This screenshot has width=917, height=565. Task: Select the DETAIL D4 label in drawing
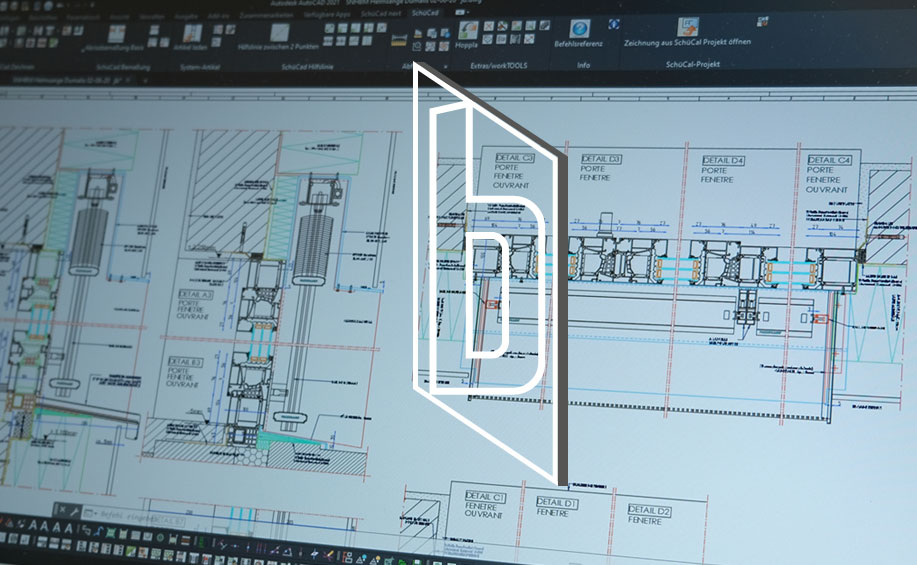tap(723, 160)
